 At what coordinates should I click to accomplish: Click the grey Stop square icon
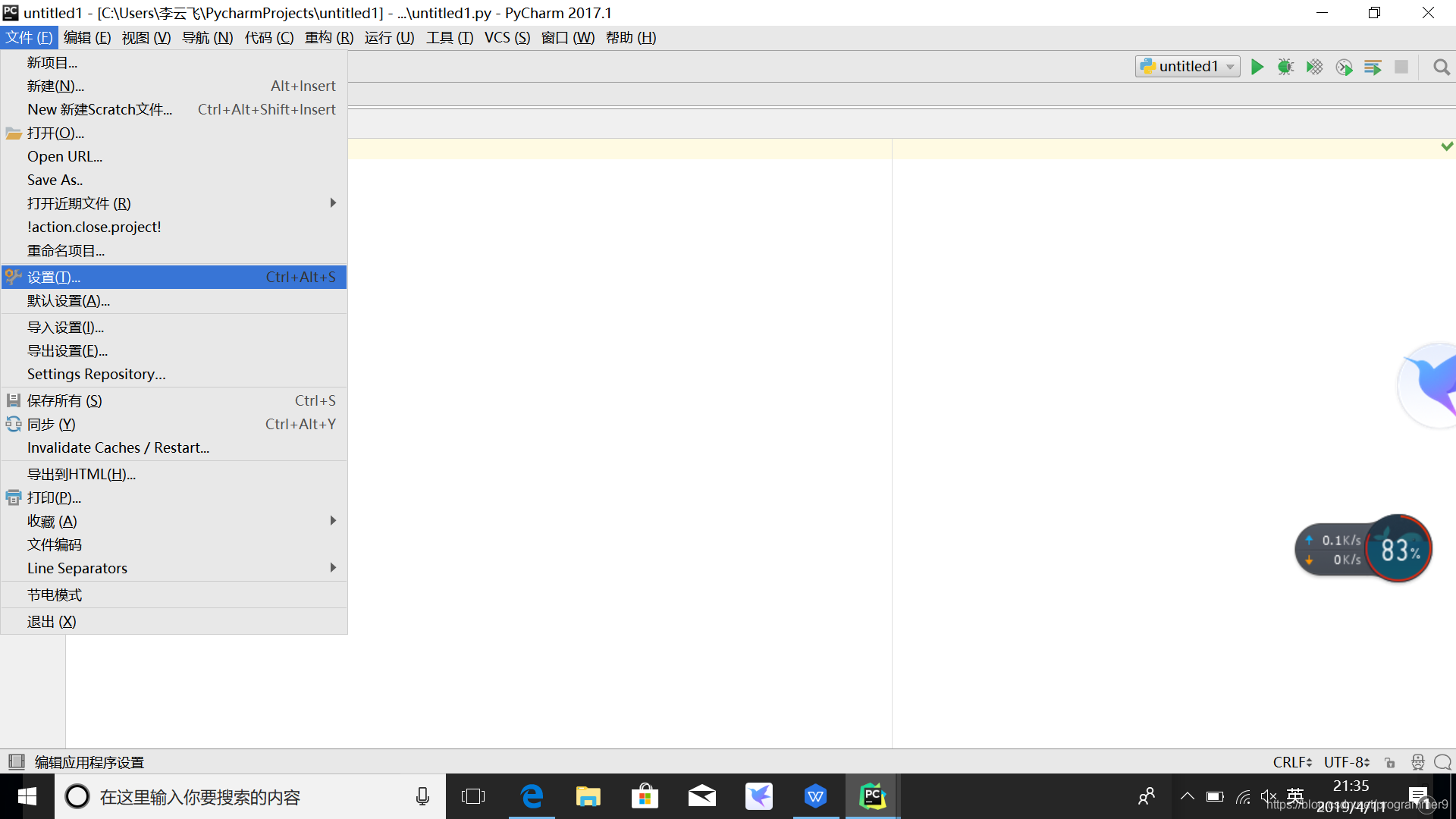[1401, 67]
